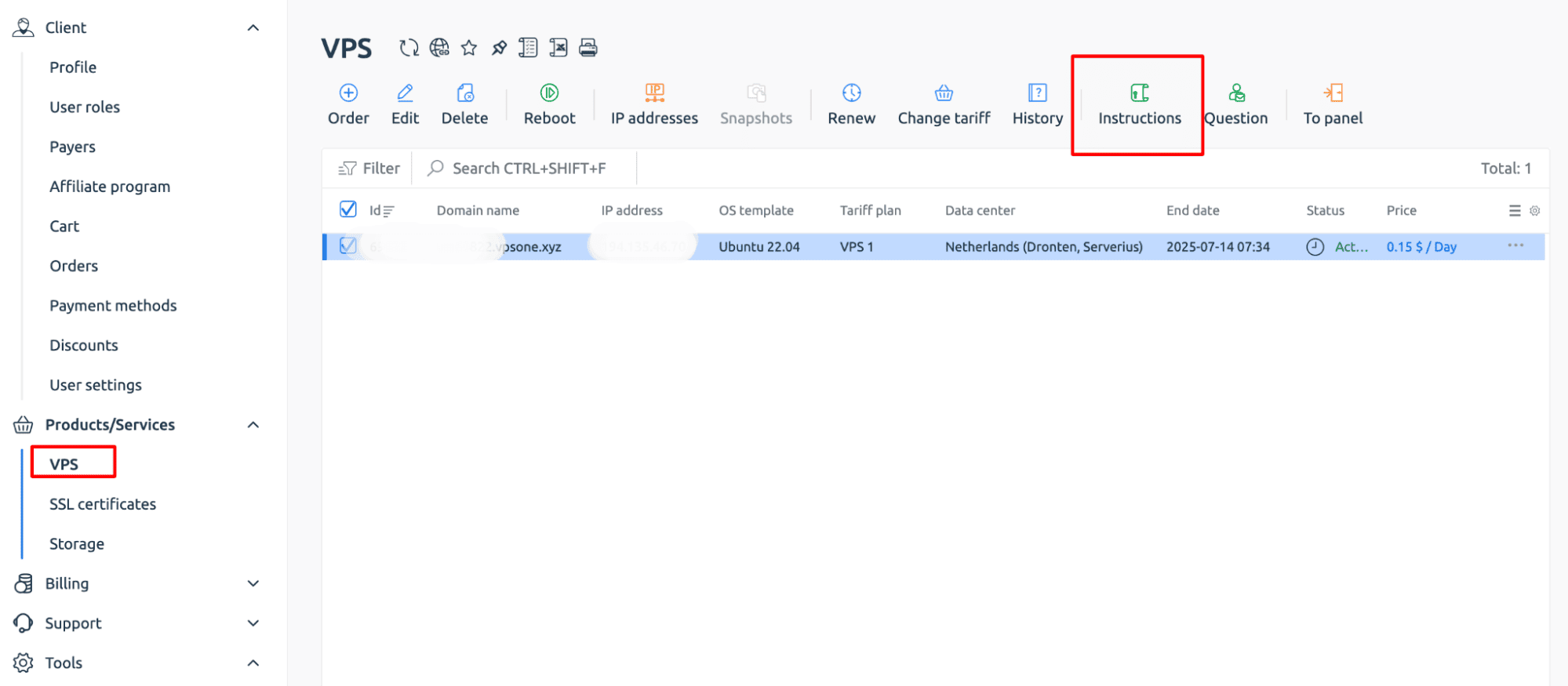
Task: Open Payment methods in the sidebar
Action: (x=113, y=306)
